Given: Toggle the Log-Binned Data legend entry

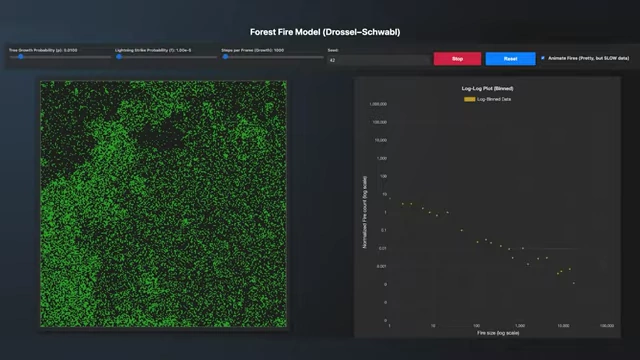Looking at the screenshot, I should tap(487, 99).
